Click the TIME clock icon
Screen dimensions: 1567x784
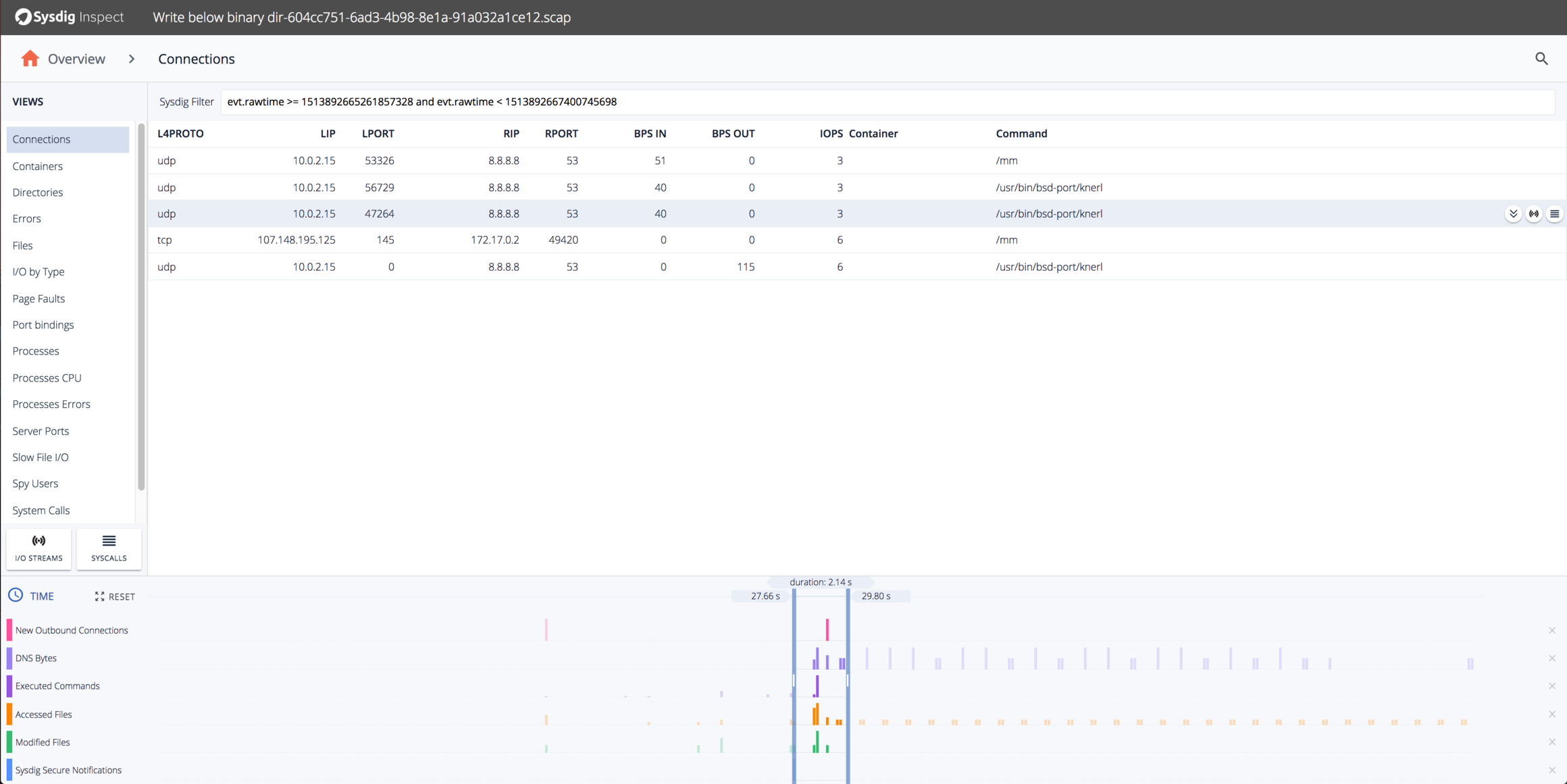click(x=16, y=596)
